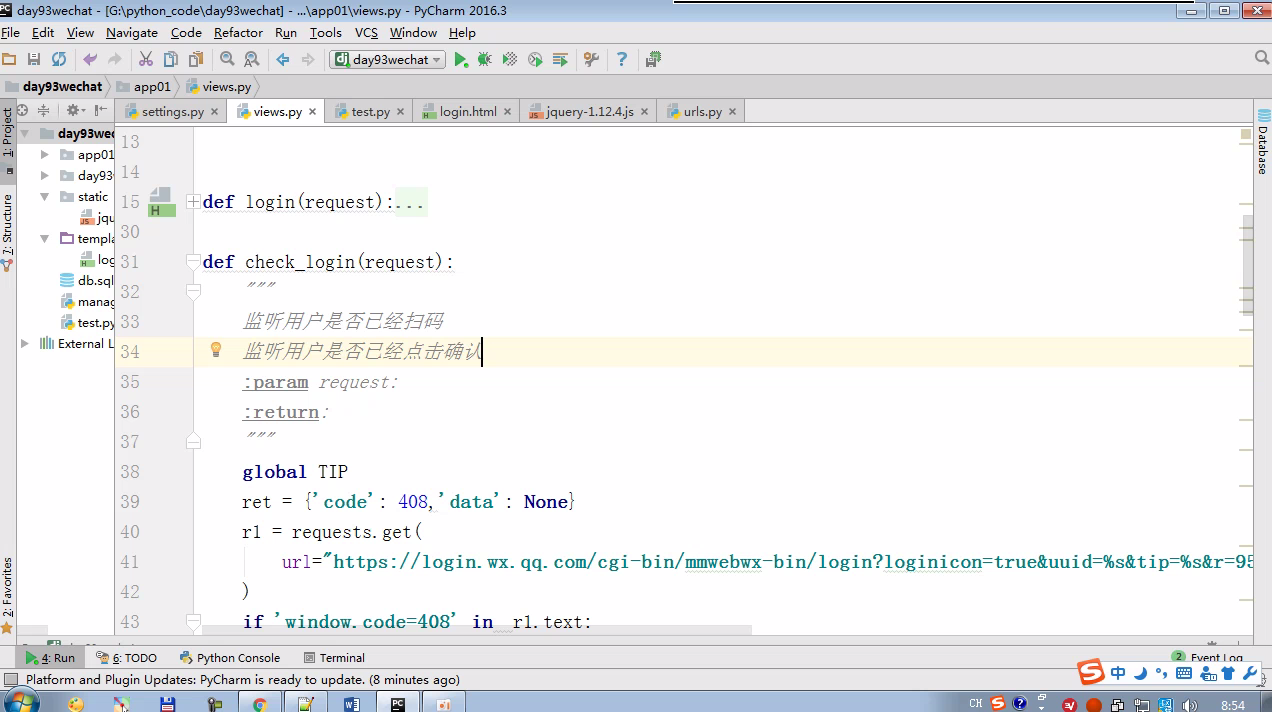Toggle tool window bars status icon
Viewport: 1272px width, 712px height.
pos(11,680)
